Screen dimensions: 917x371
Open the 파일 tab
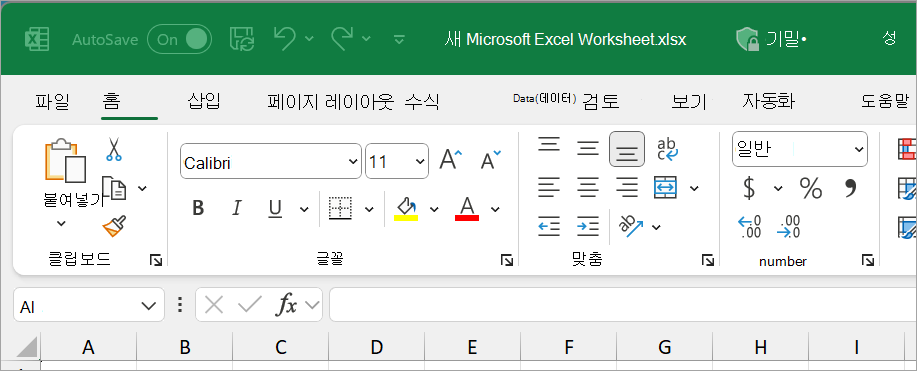52,101
